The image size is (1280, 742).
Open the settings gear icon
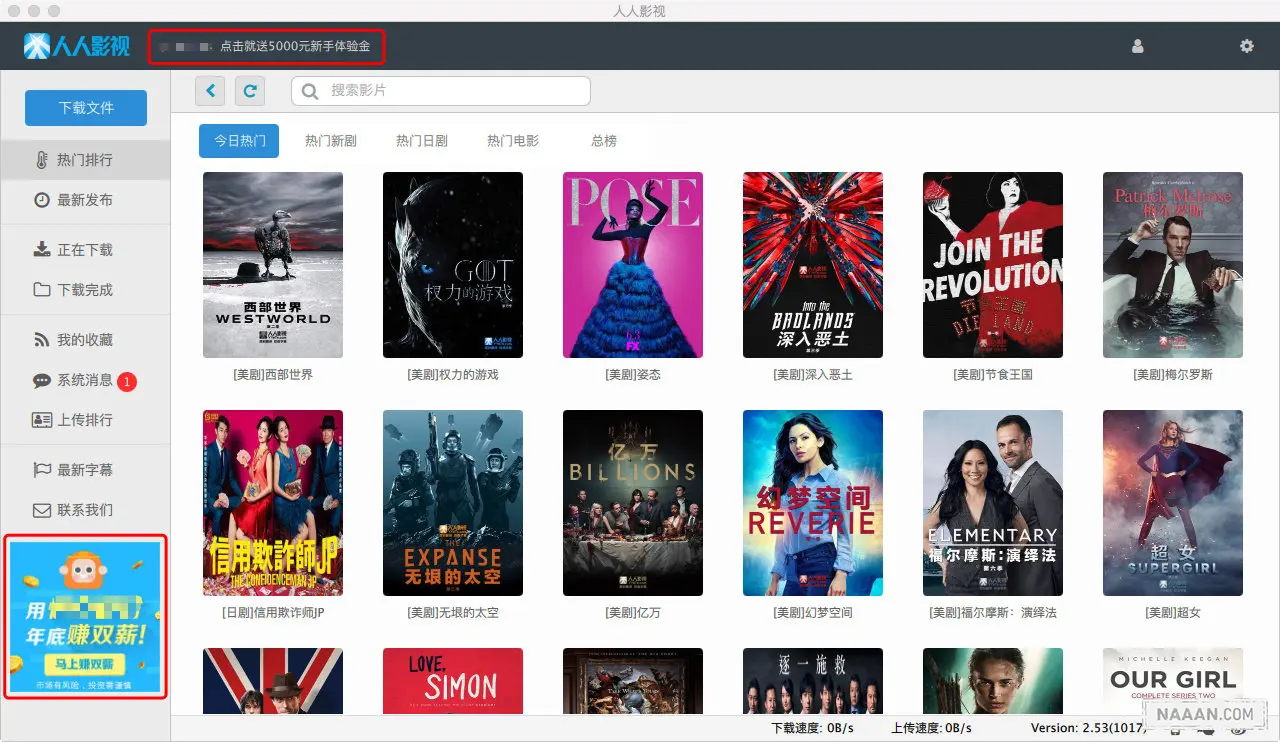pyautogui.click(x=1246, y=46)
